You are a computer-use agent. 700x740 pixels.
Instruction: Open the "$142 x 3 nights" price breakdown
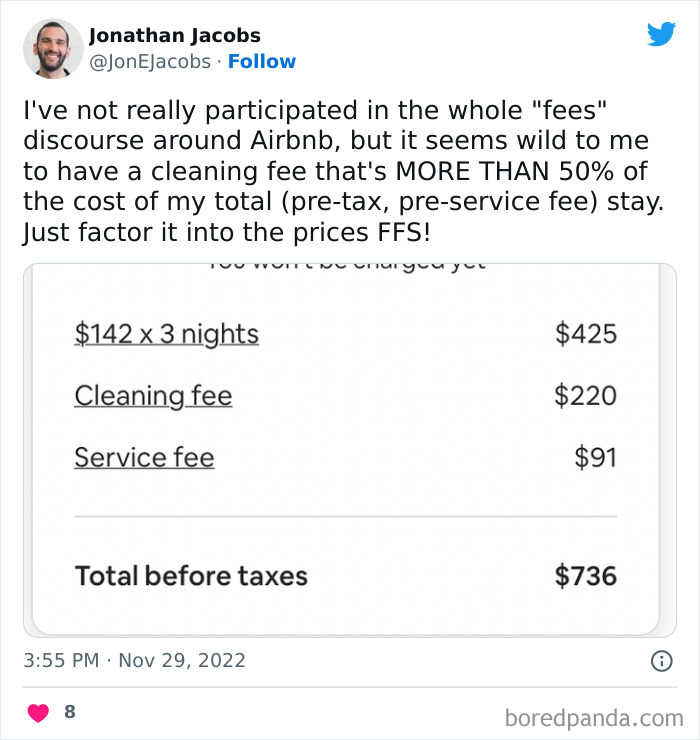point(166,333)
